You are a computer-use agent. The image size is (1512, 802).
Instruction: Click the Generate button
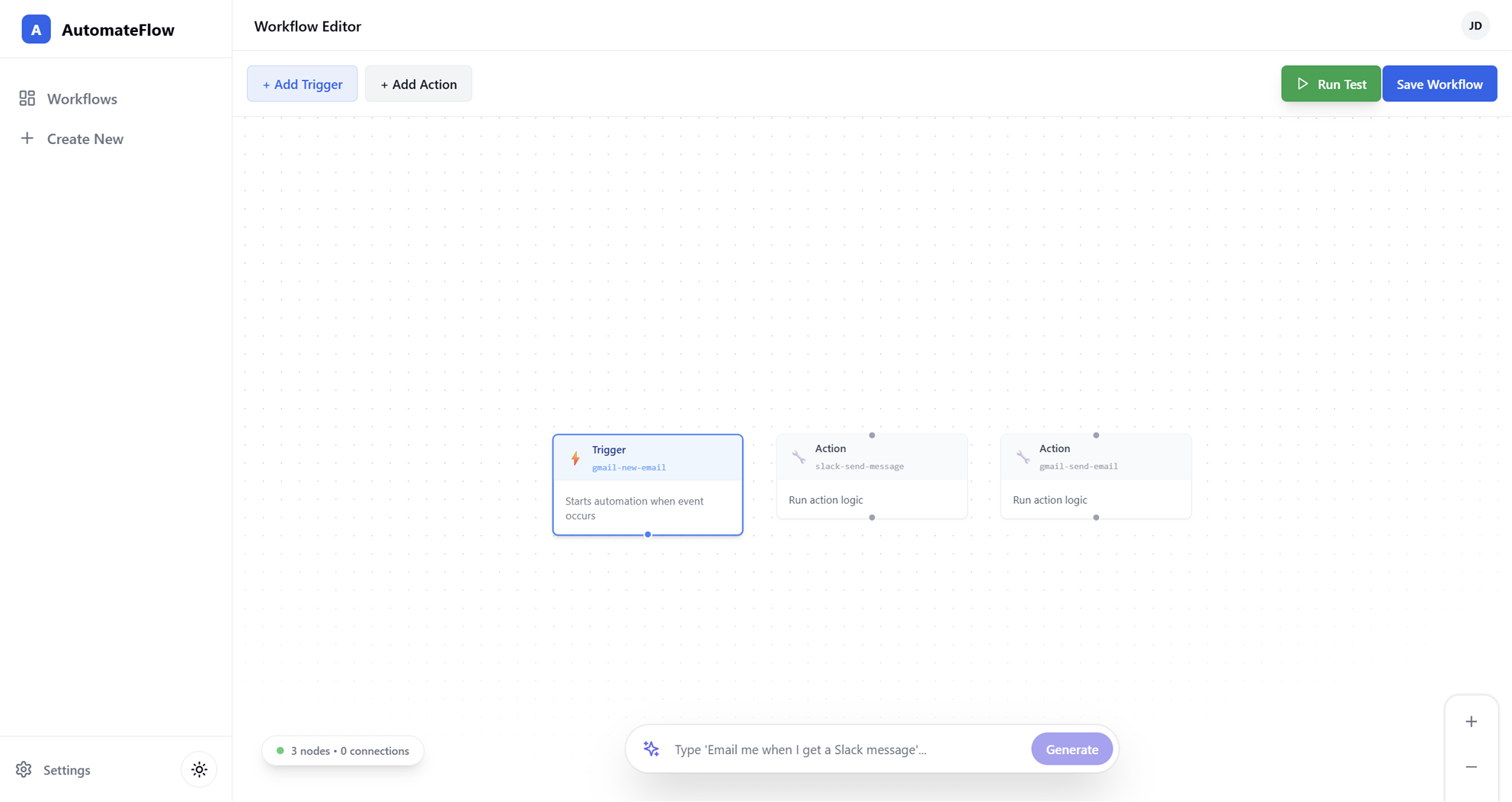coord(1072,749)
